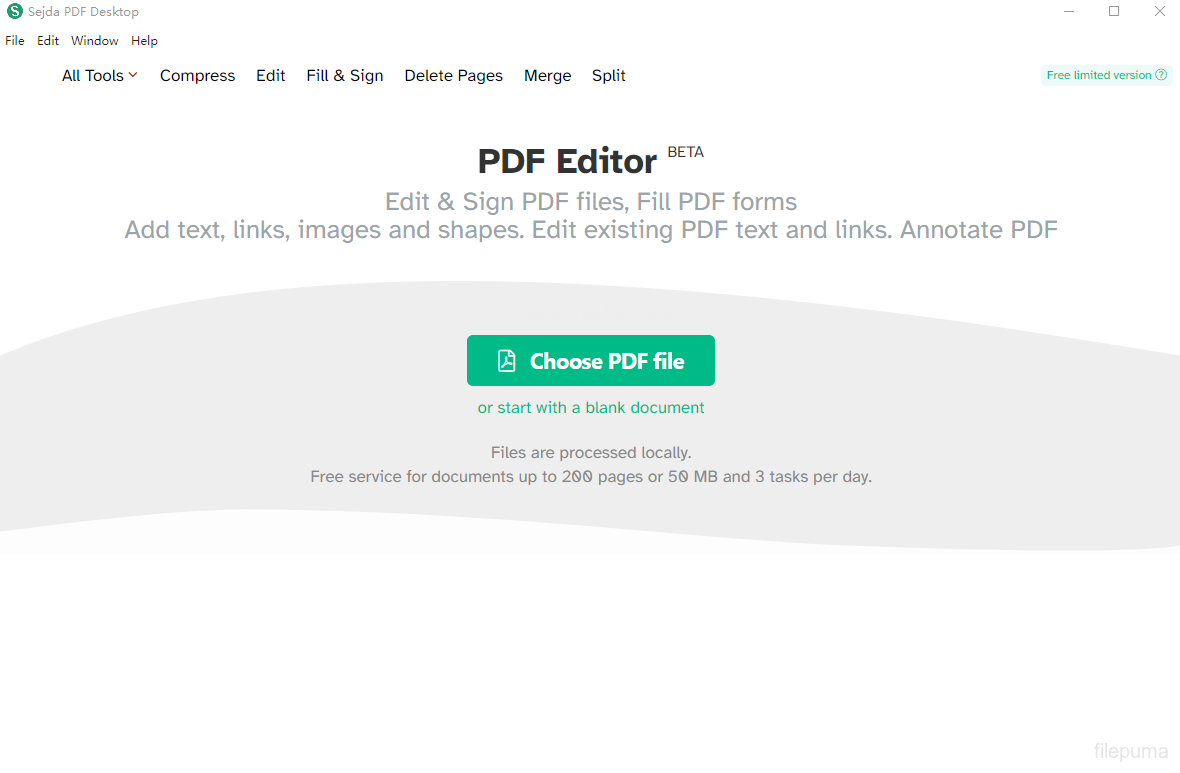1180x773 pixels.
Task: Select the Compress tool in the toolbar
Action: click(x=197, y=76)
